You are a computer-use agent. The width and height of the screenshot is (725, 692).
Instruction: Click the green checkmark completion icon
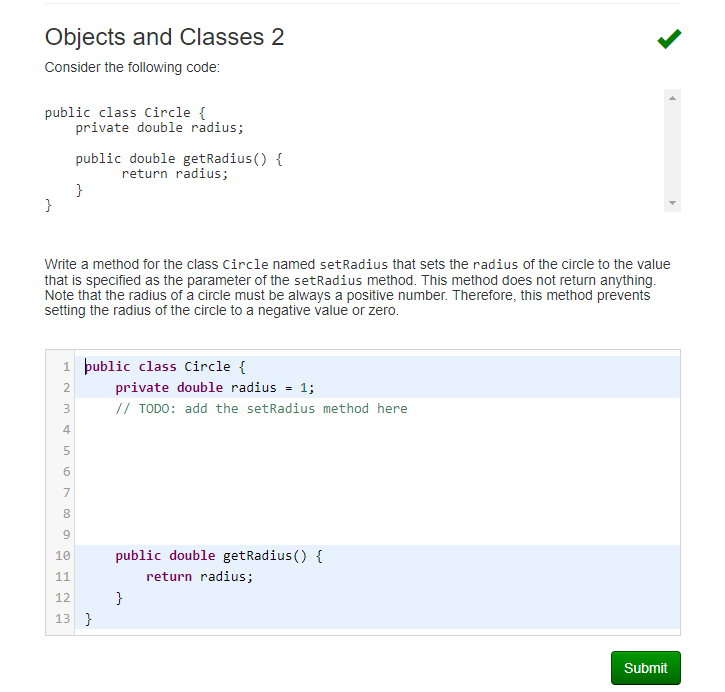(669, 39)
